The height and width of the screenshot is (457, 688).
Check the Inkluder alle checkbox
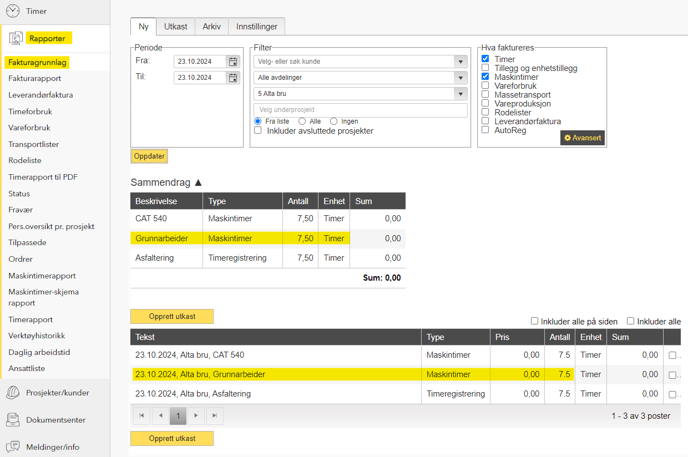[x=631, y=321]
